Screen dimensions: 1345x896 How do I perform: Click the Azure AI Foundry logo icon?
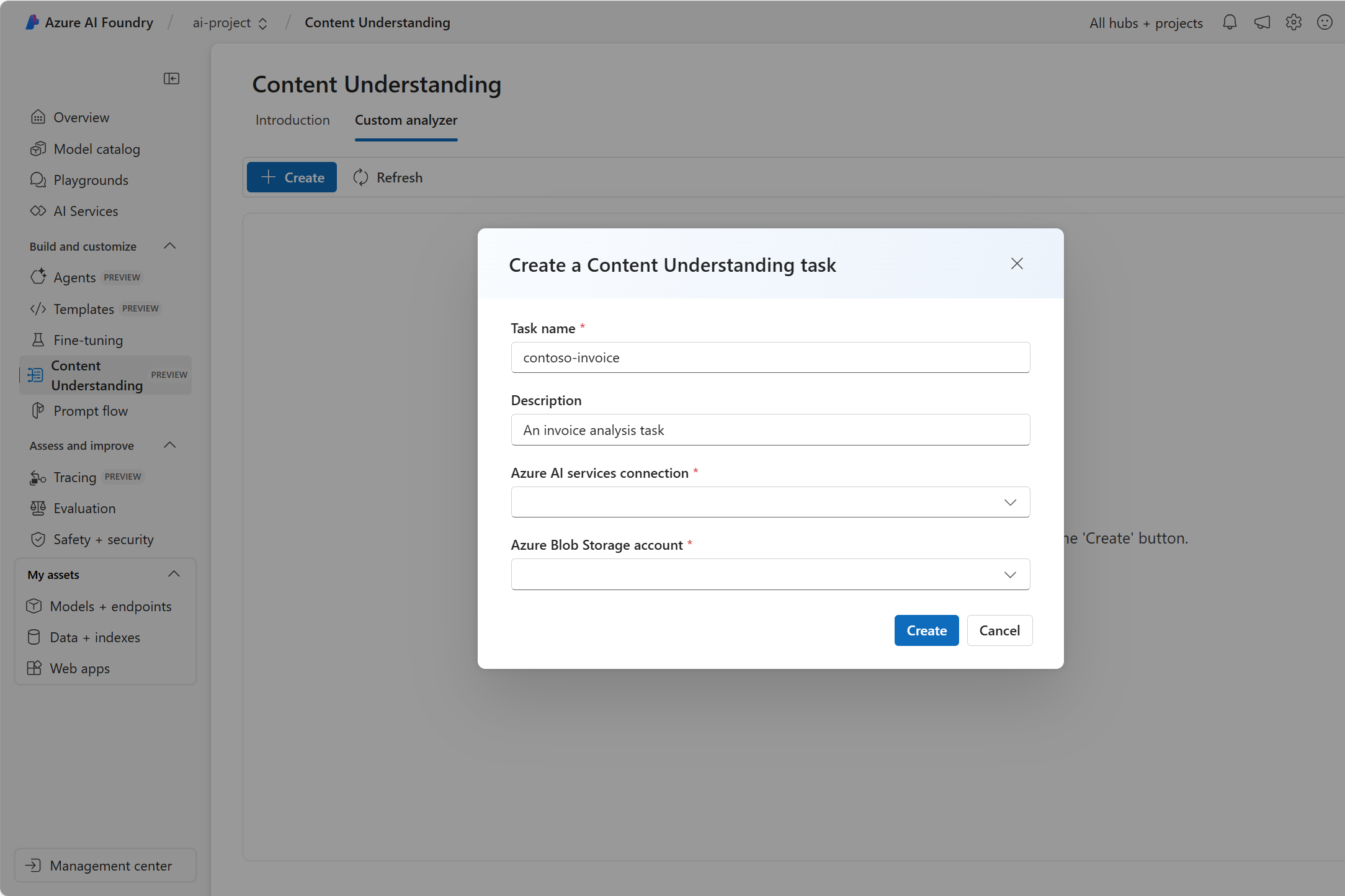point(32,22)
